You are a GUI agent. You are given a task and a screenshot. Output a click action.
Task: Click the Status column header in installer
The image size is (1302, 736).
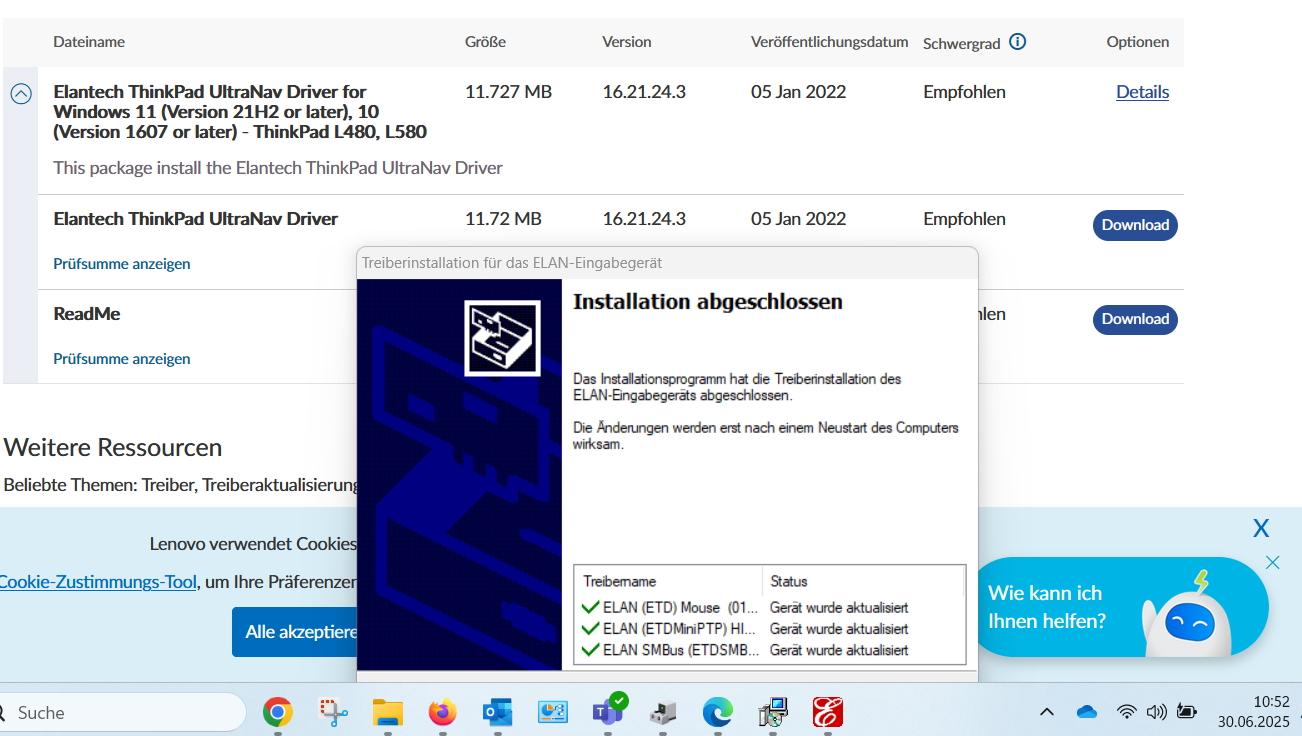[864, 581]
